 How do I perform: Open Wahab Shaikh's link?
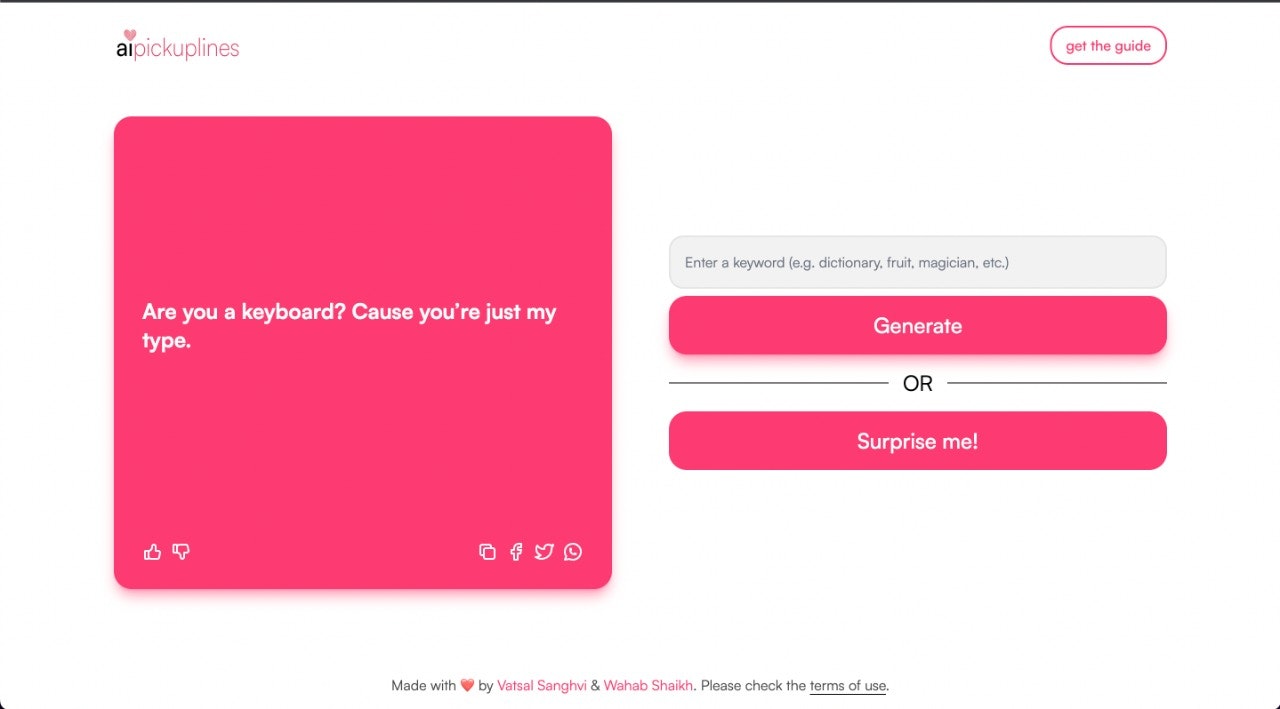point(648,686)
